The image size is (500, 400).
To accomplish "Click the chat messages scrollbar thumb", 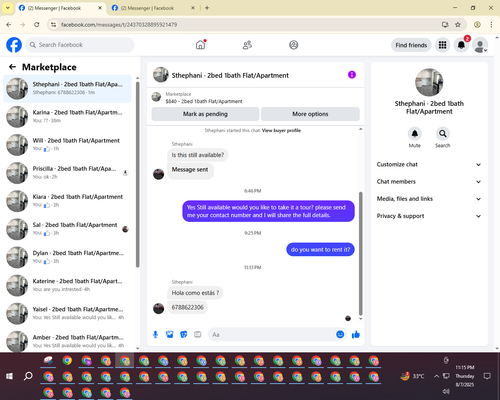I will point(360,253).
